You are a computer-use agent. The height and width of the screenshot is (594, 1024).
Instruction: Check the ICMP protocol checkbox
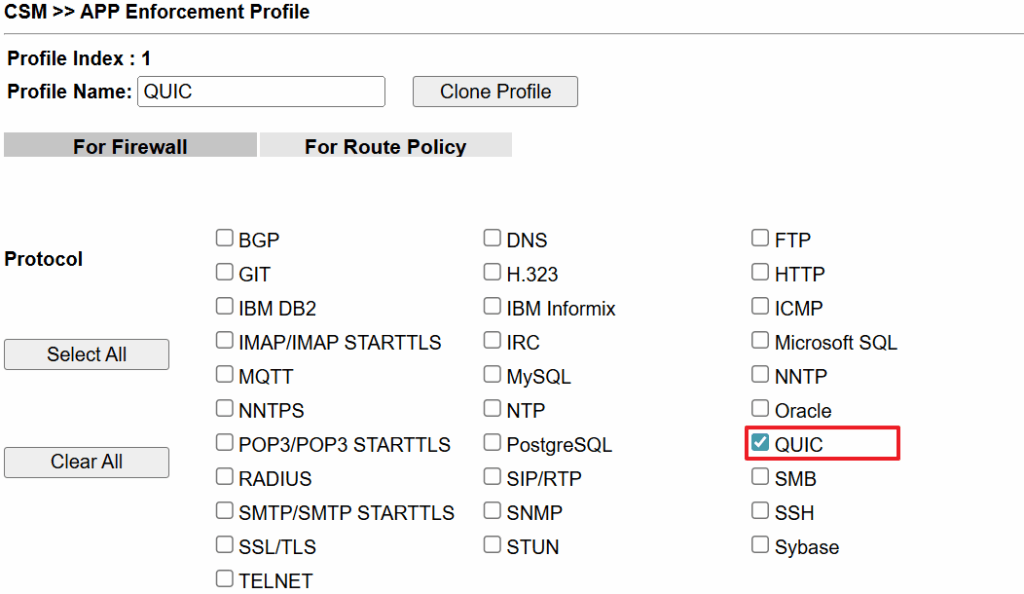tap(760, 307)
